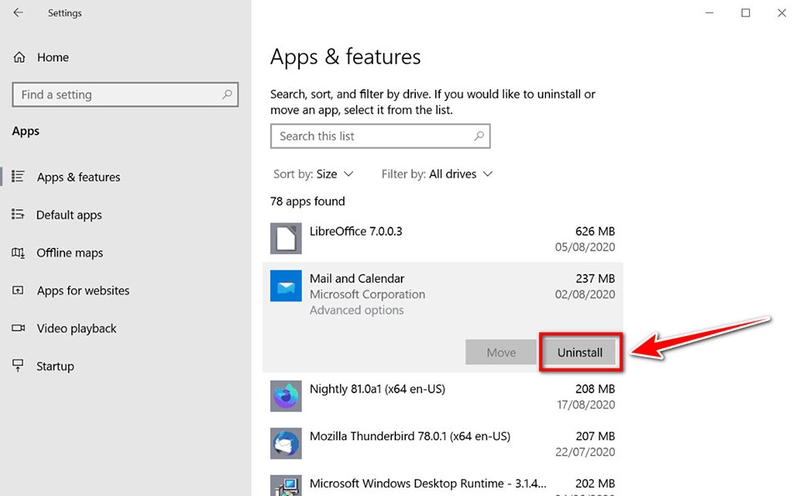Click the Apps category heading in sidebar
Viewport: 800px width, 496px height.
26,131
